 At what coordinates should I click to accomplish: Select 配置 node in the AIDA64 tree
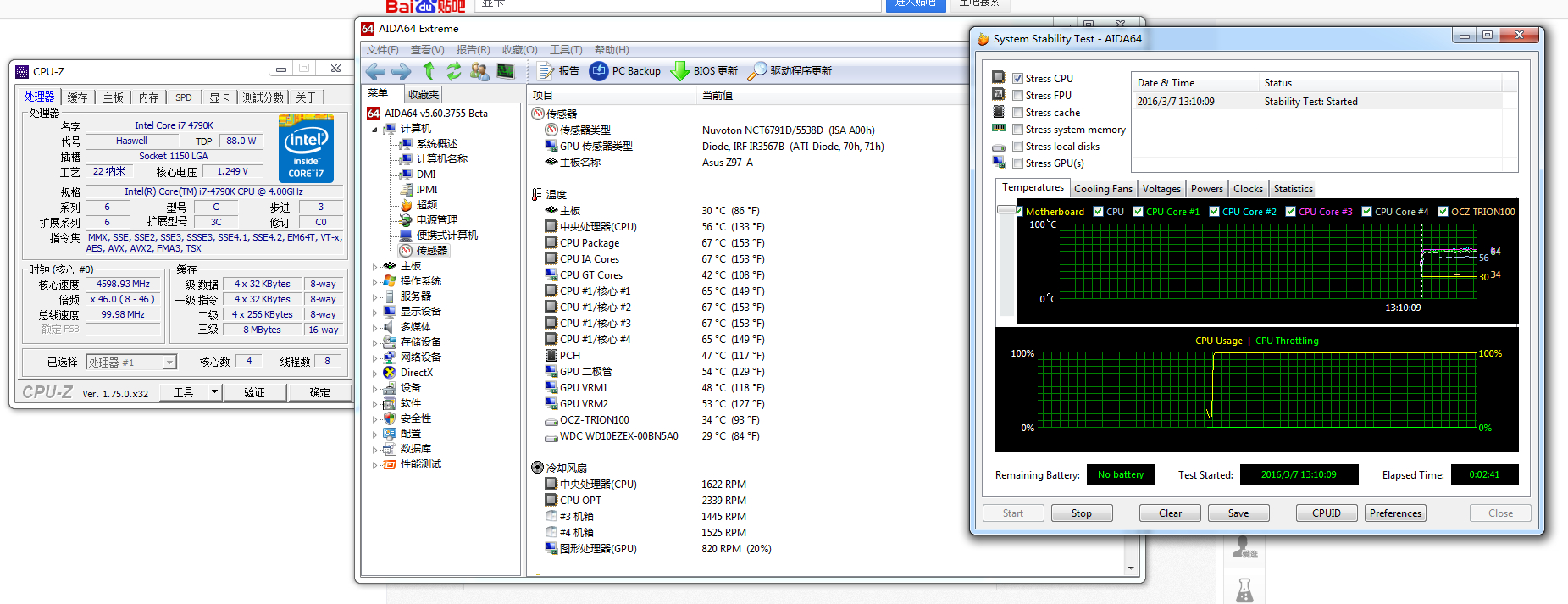coord(402,434)
